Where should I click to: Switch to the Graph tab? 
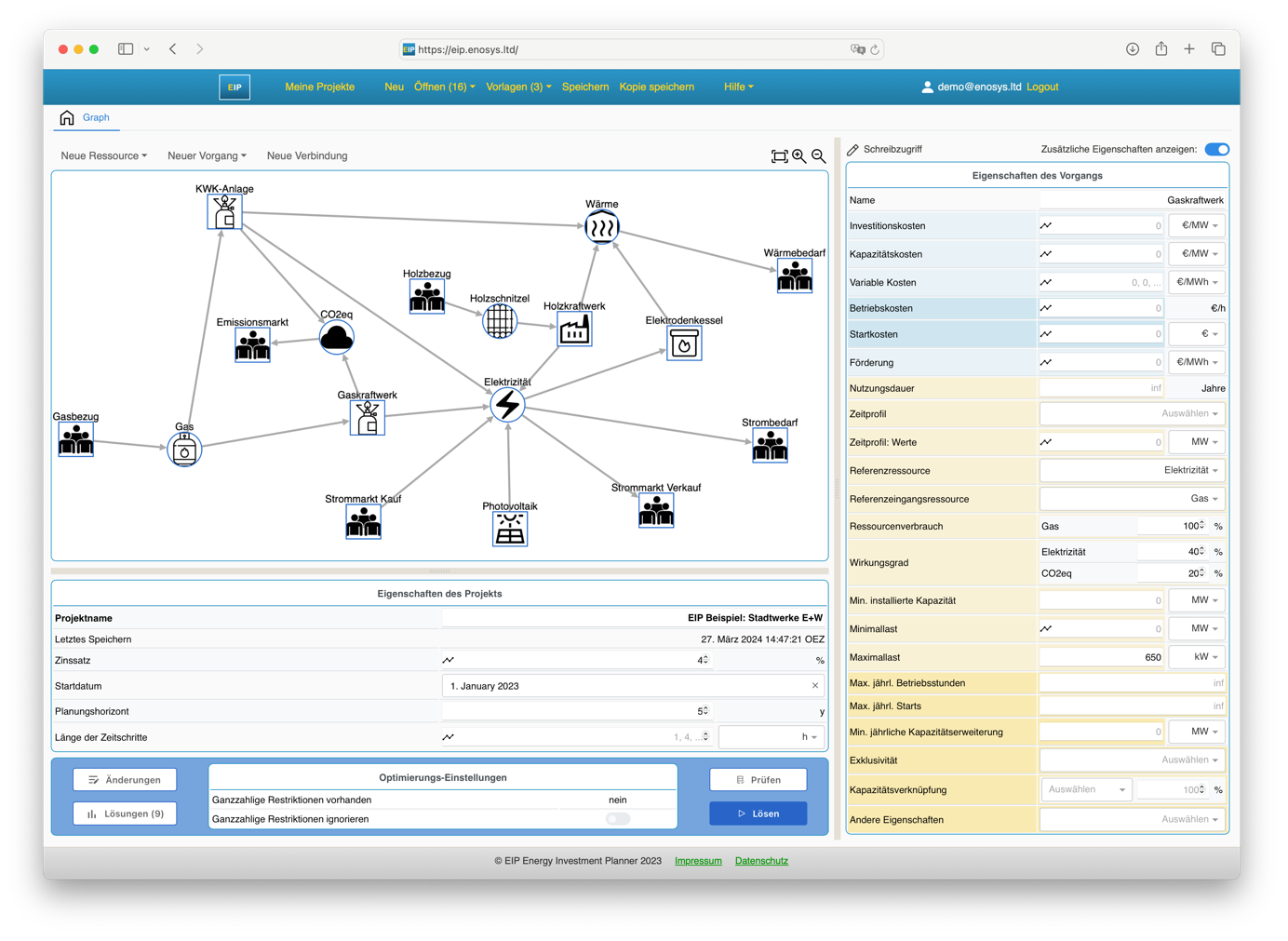96,117
